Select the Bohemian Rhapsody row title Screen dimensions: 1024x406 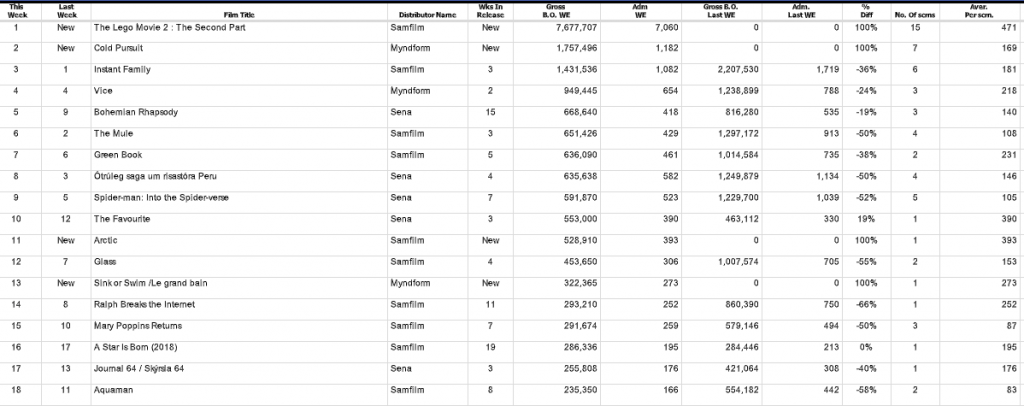coord(136,112)
